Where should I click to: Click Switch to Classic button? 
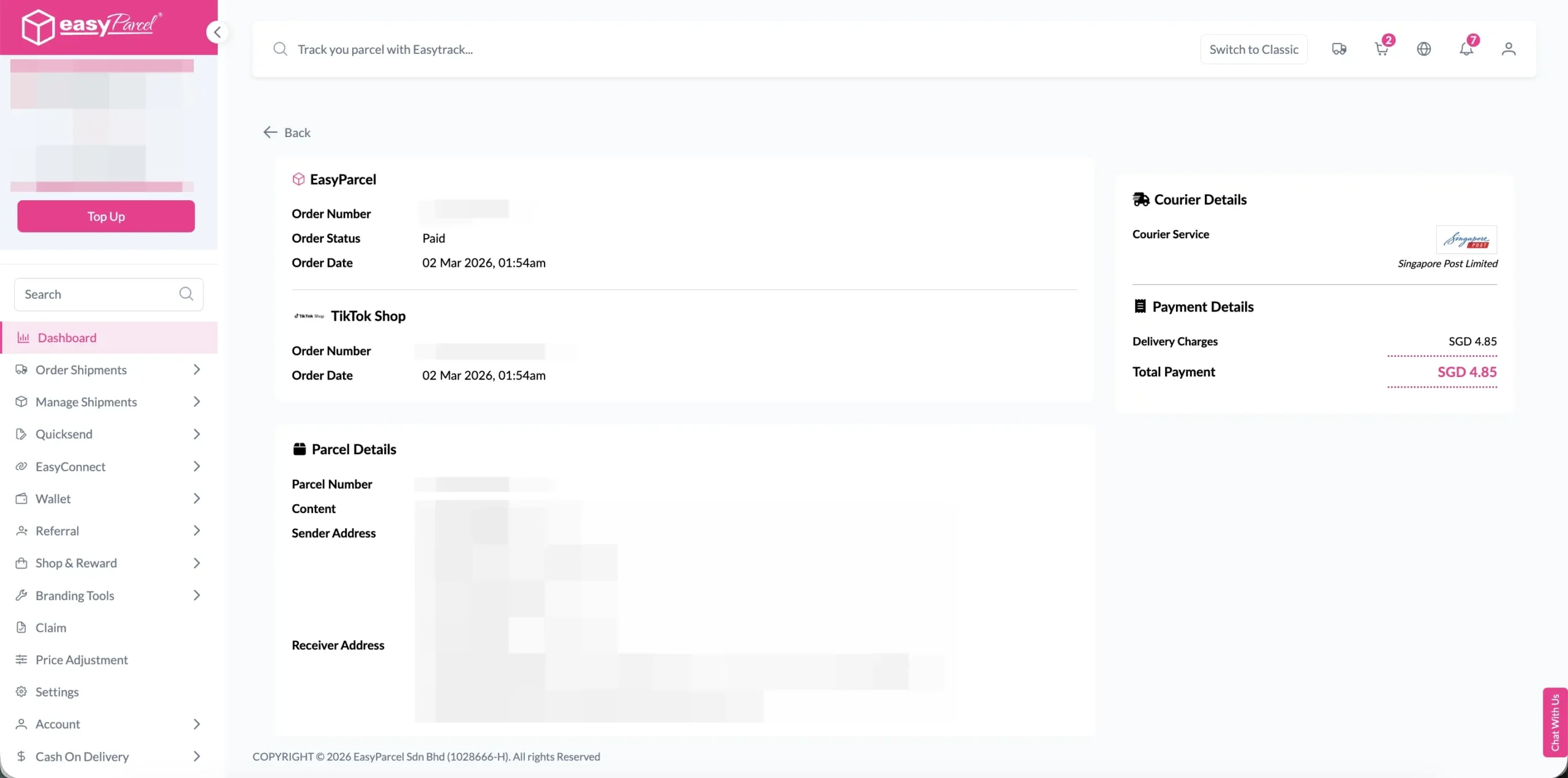[x=1253, y=49]
